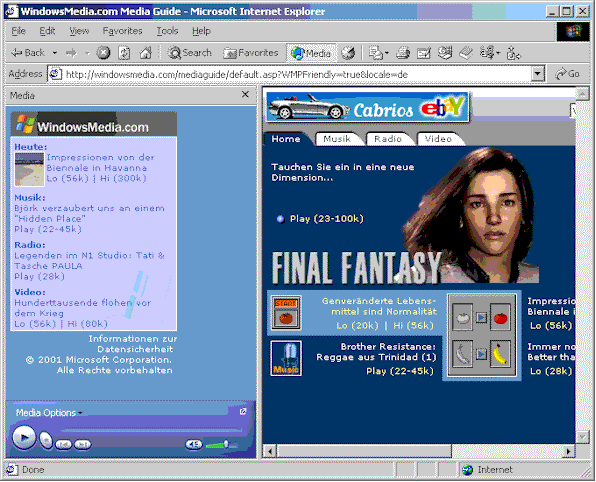
Task: Switch to the Radio tab
Action: (388, 139)
